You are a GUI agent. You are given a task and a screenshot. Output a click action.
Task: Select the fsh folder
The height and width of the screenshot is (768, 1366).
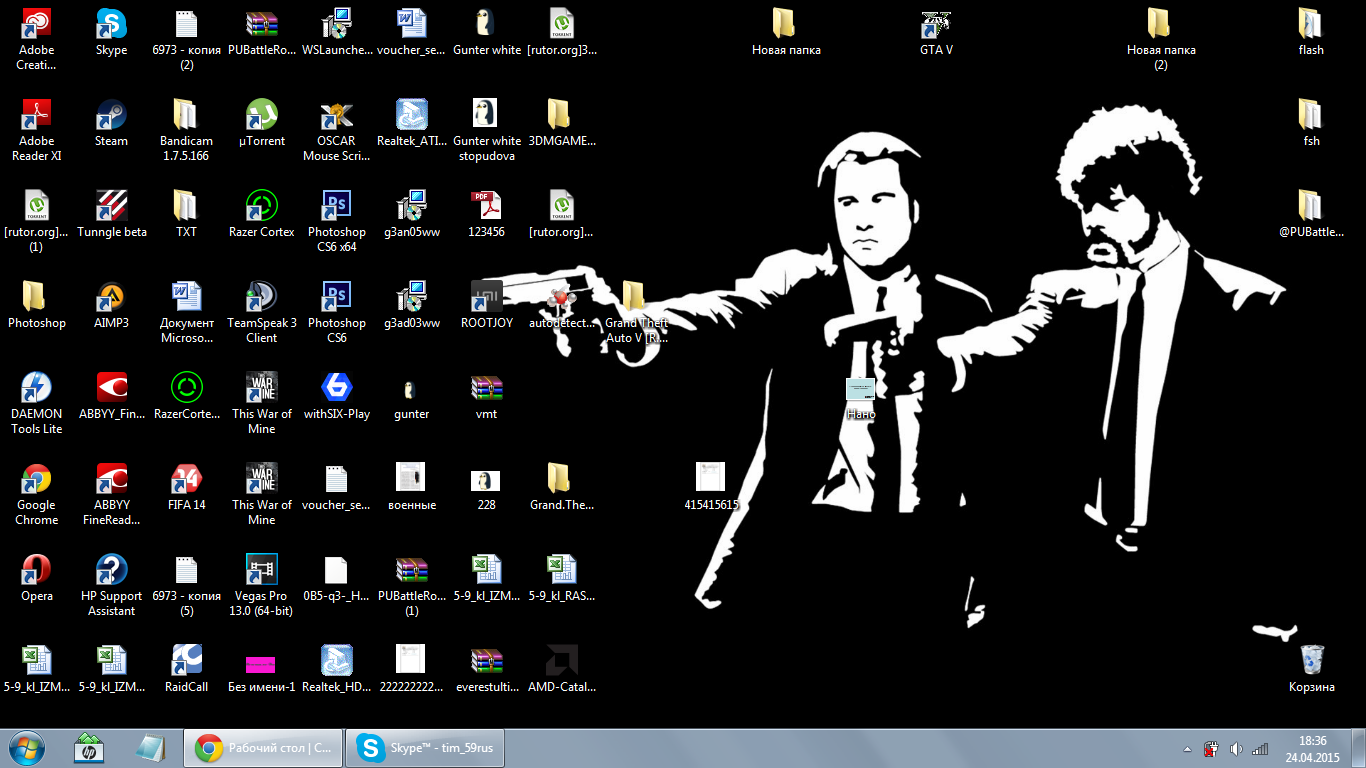point(1311,124)
